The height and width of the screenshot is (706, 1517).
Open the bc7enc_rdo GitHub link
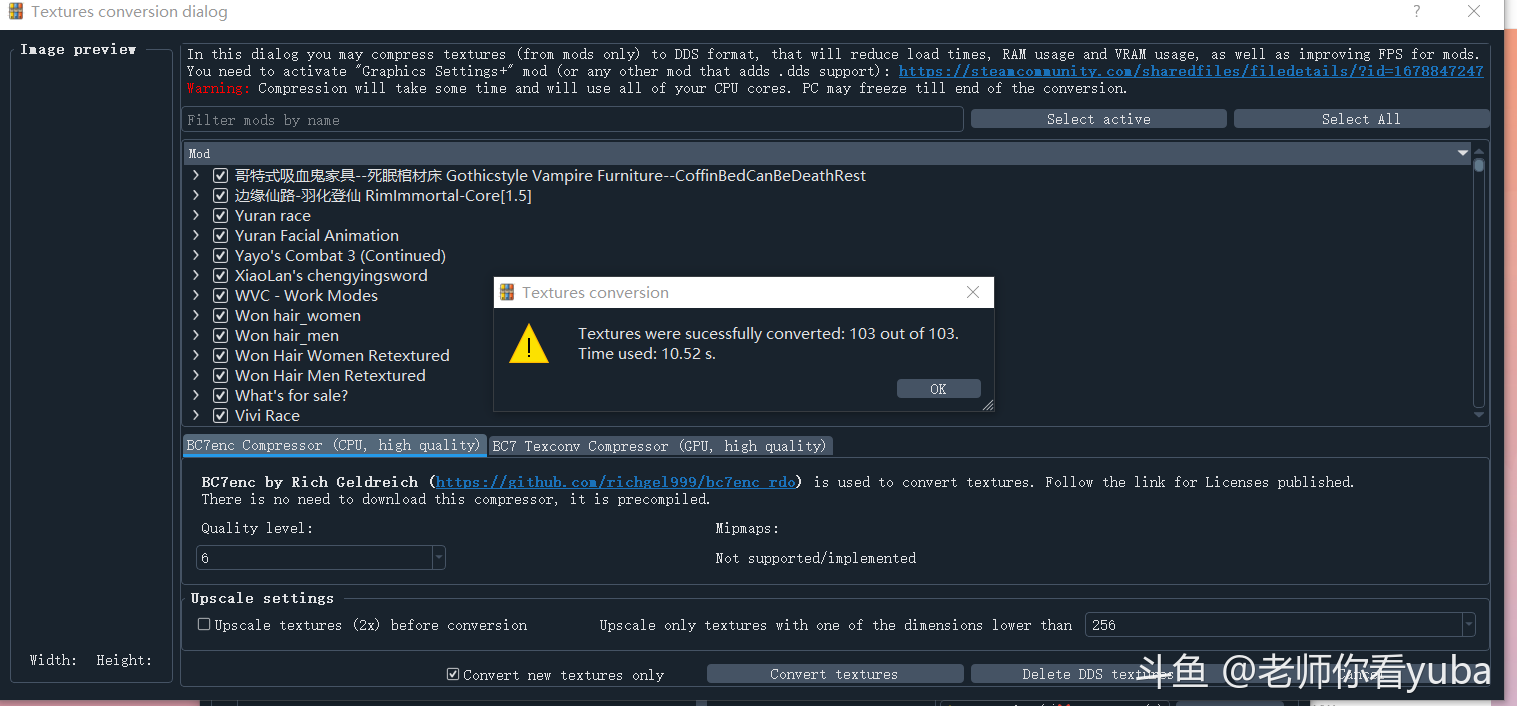(616, 482)
